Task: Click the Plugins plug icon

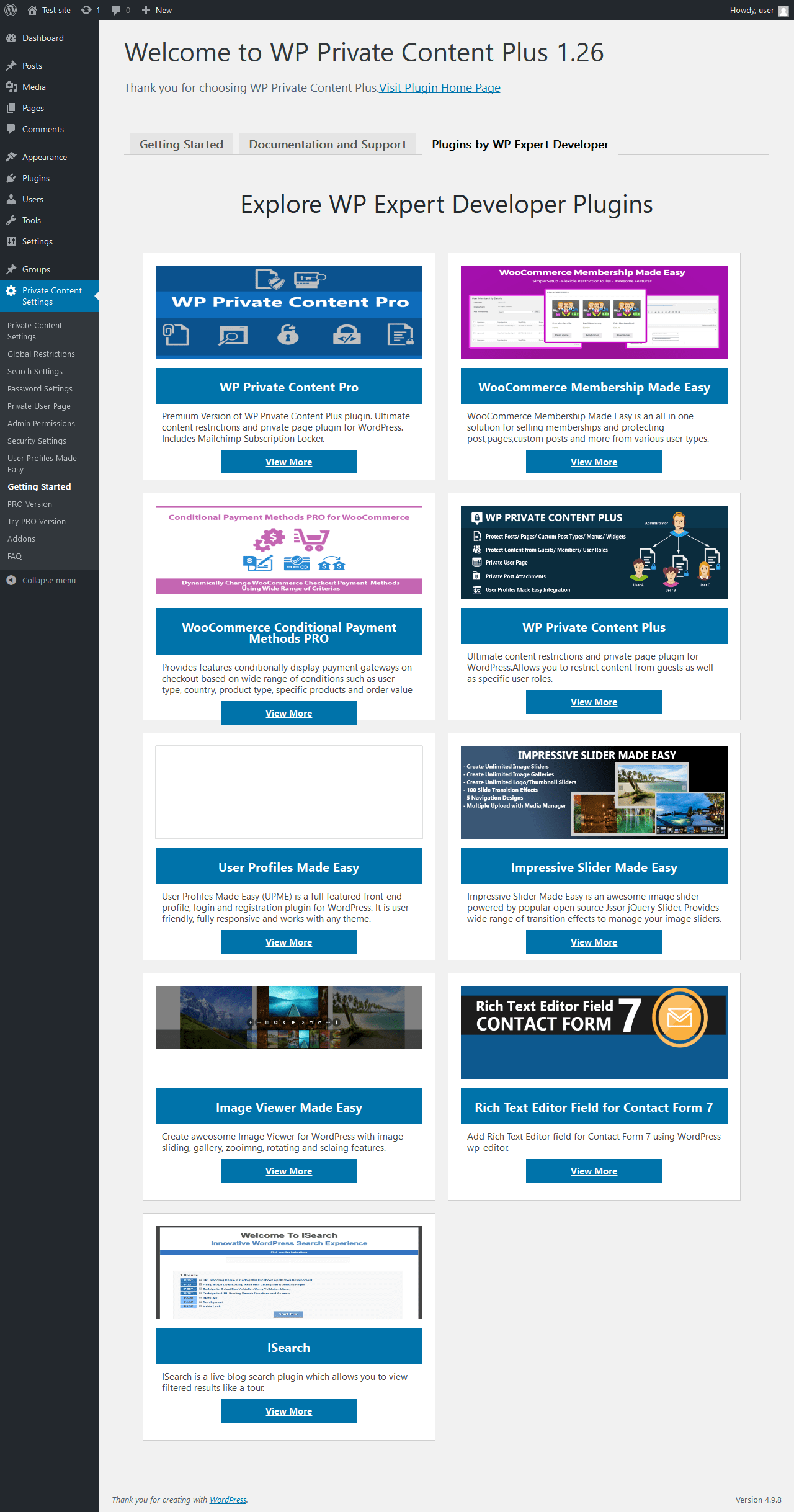Action: [x=11, y=178]
